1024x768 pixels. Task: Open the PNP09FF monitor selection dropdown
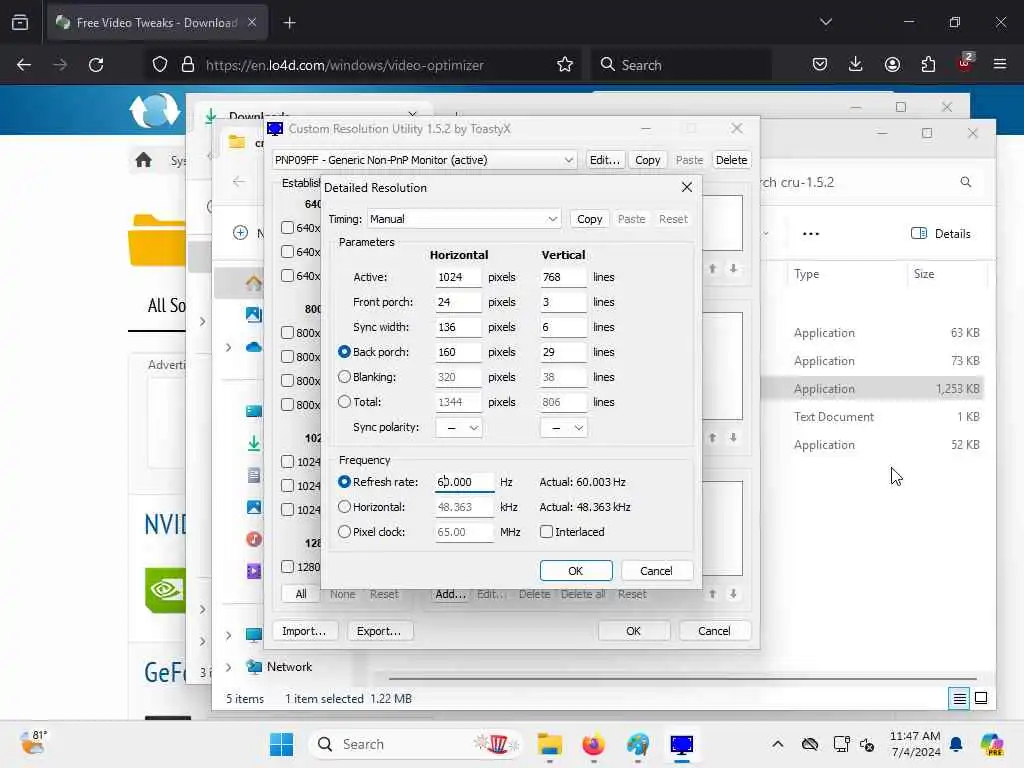[x=424, y=160]
